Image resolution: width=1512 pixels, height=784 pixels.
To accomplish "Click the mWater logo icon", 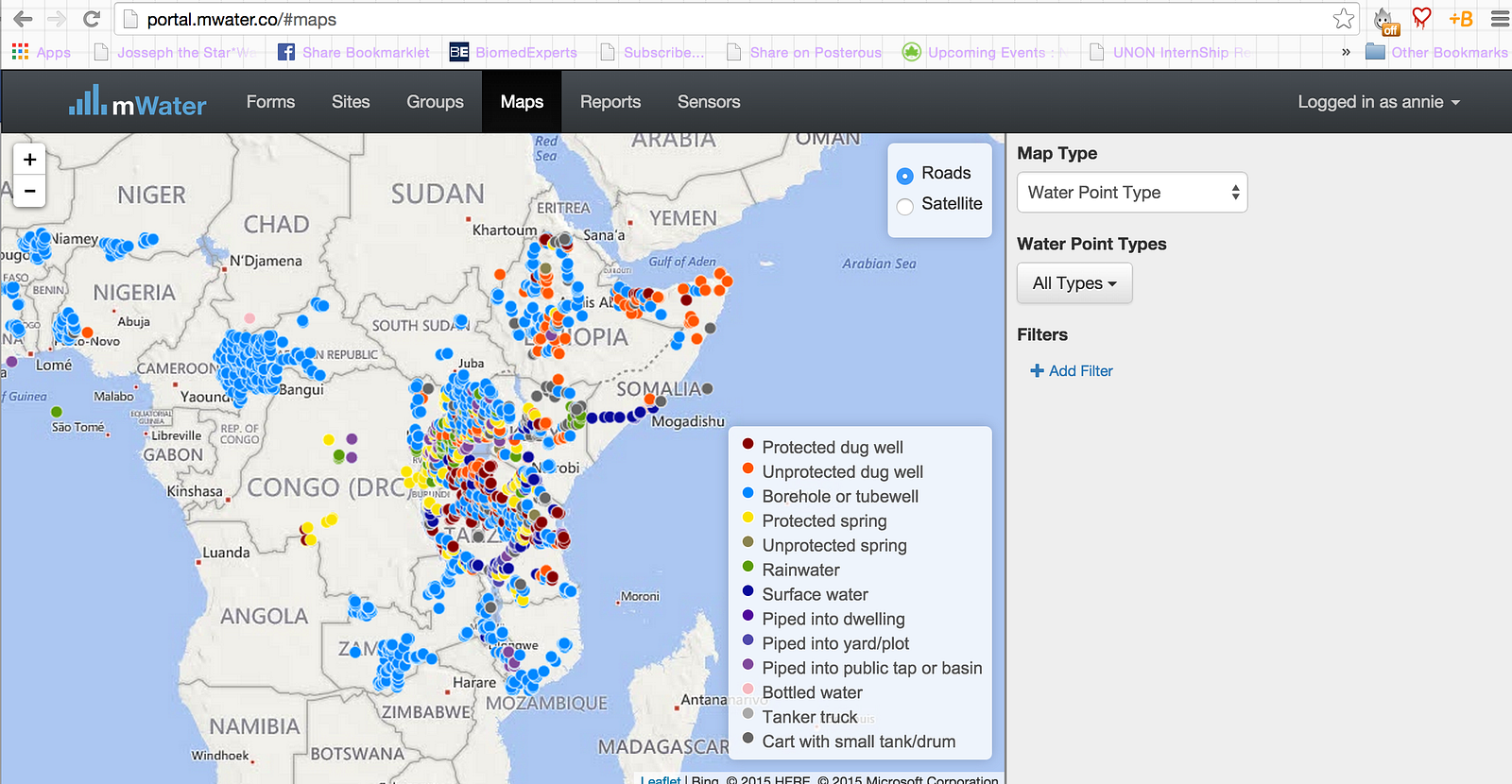I will pyautogui.click(x=88, y=101).
